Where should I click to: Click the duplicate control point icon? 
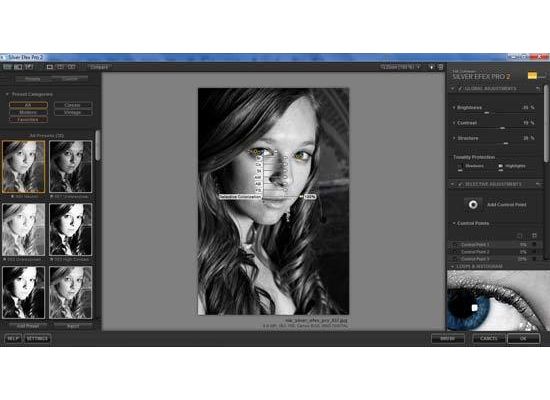pos(520,236)
